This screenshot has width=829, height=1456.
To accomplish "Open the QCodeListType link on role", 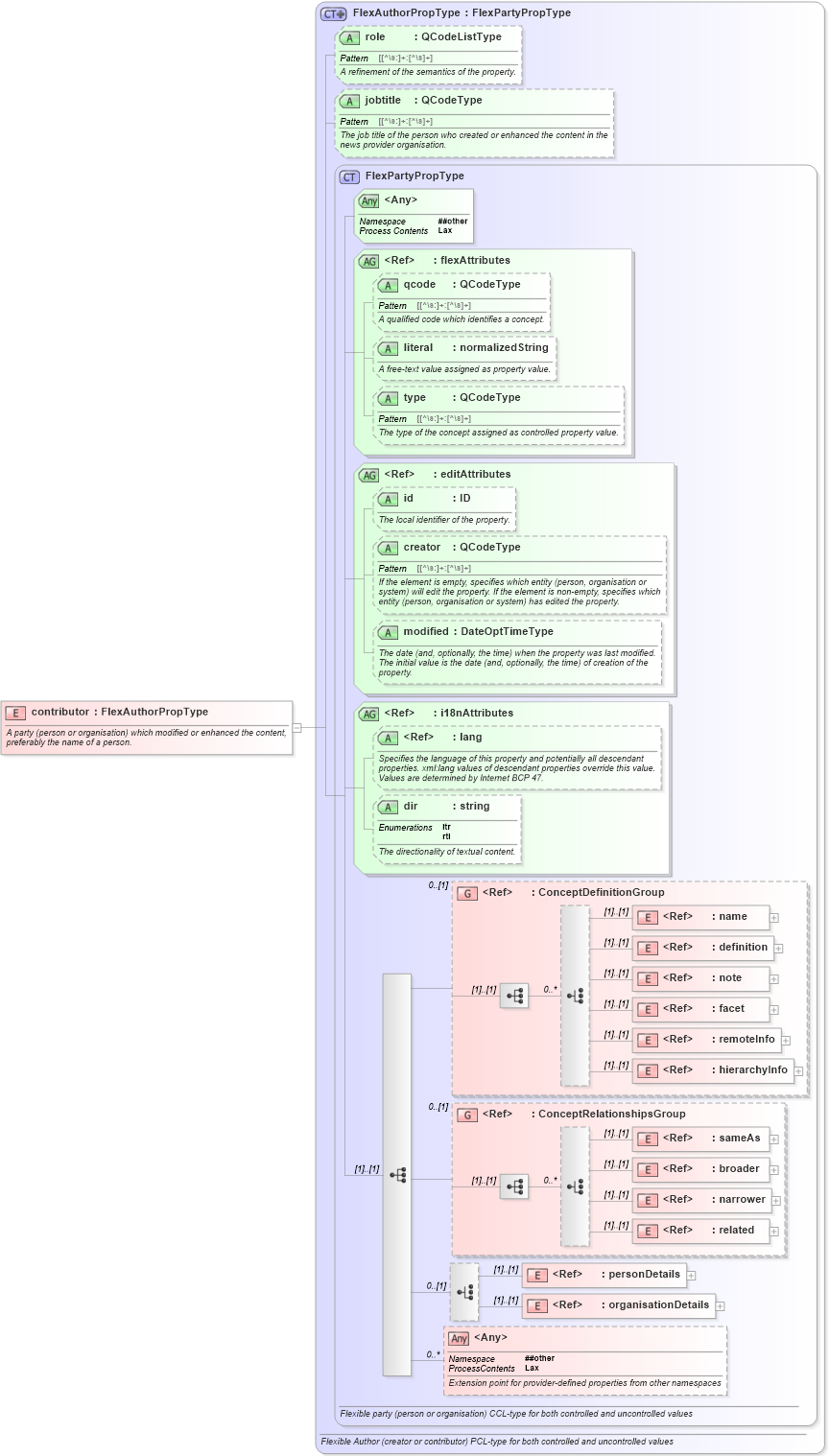I will 462,36.
